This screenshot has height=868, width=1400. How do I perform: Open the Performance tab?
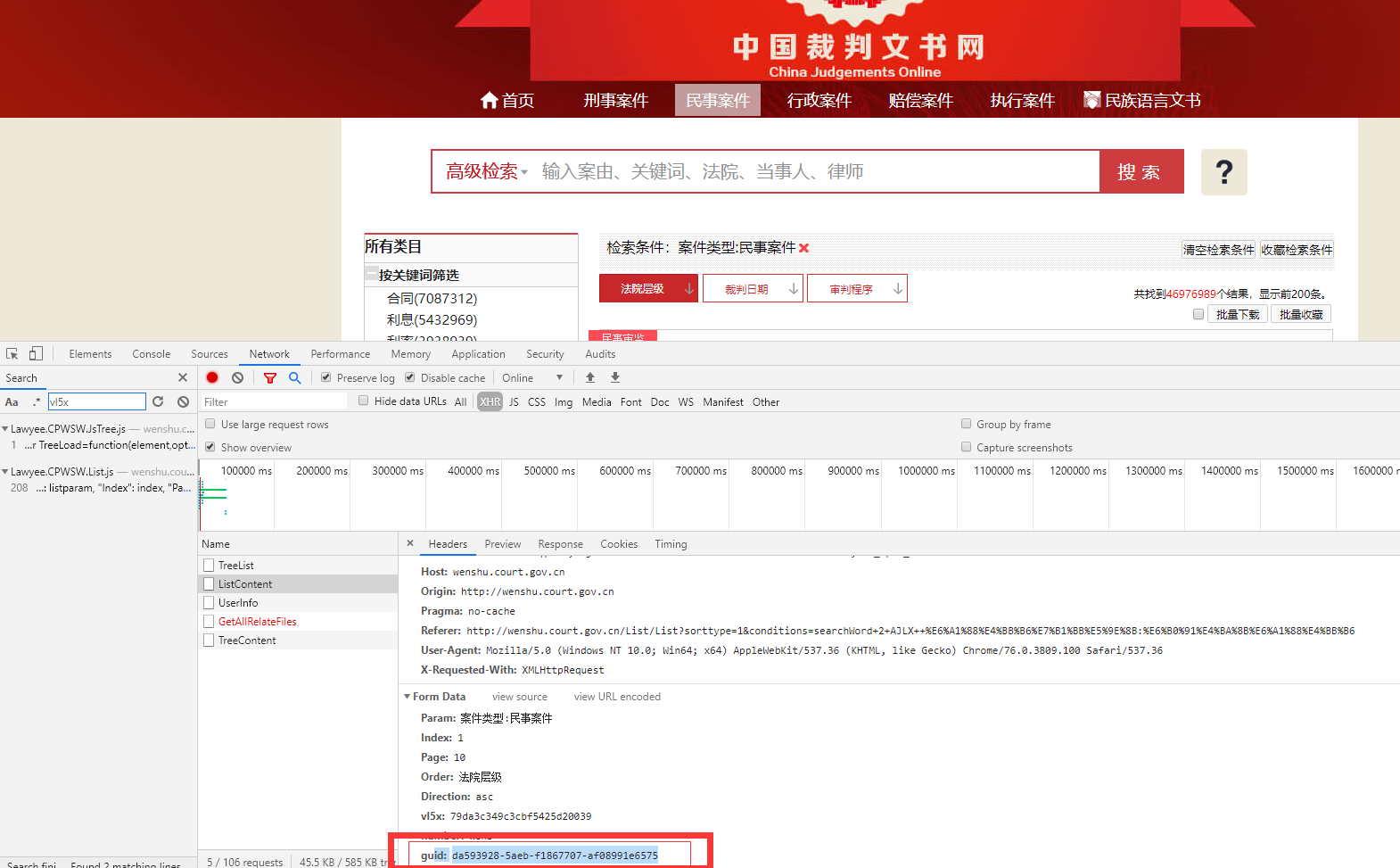341,354
